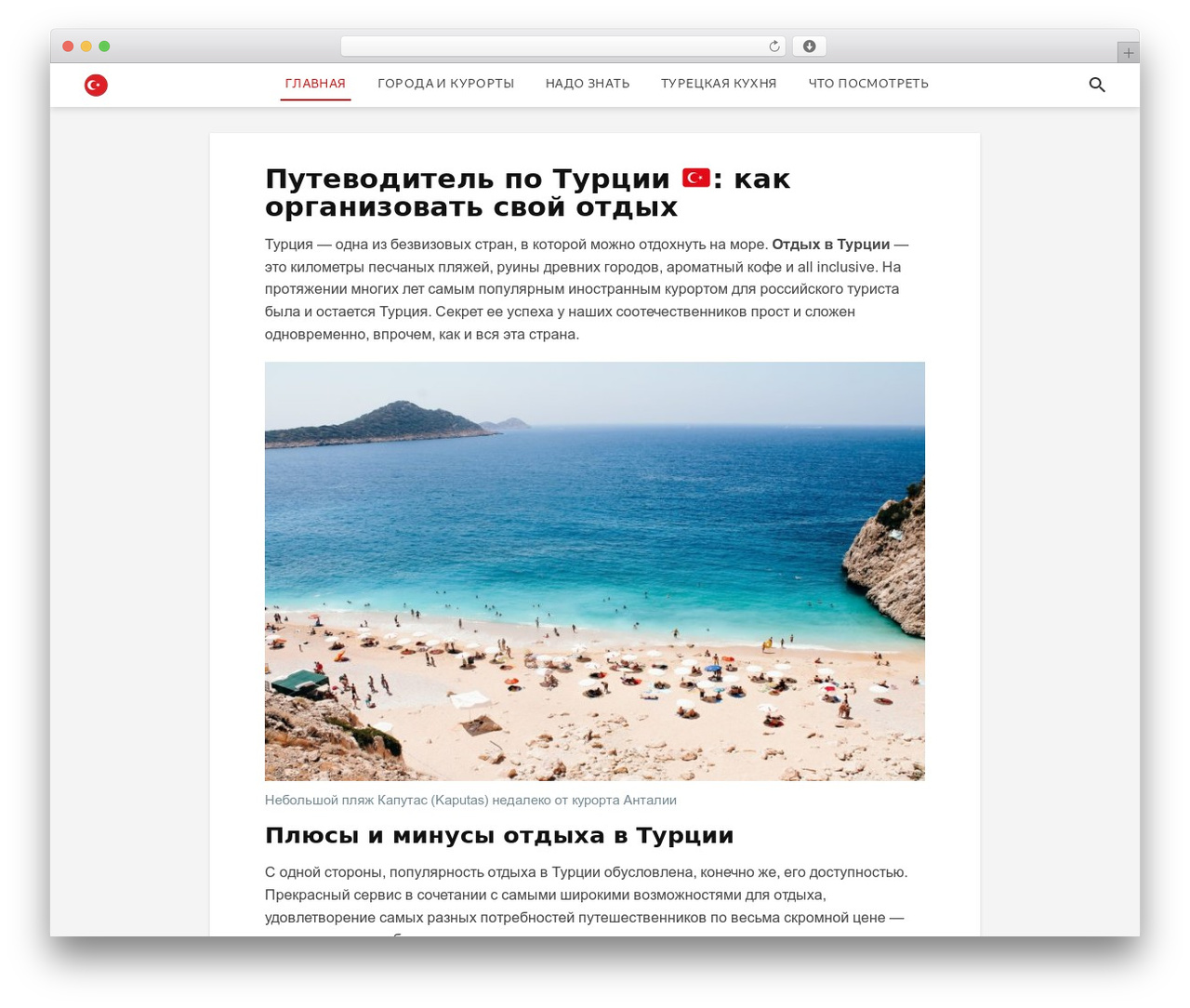Open the browser downloads button
The image size is (1190, 1008).
(x=809, y=46)
